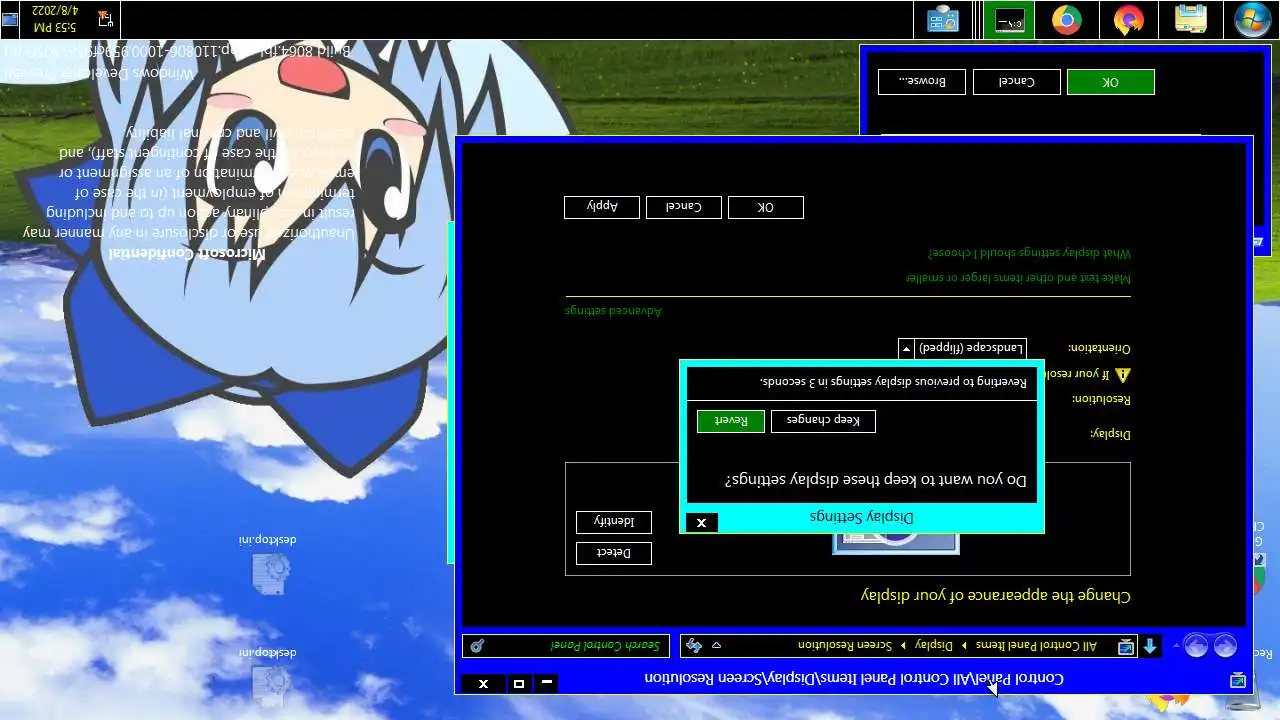1280x720 pixels.
Task: Select the 'Display' breadcrumb
Action: (x=934, y=646)
